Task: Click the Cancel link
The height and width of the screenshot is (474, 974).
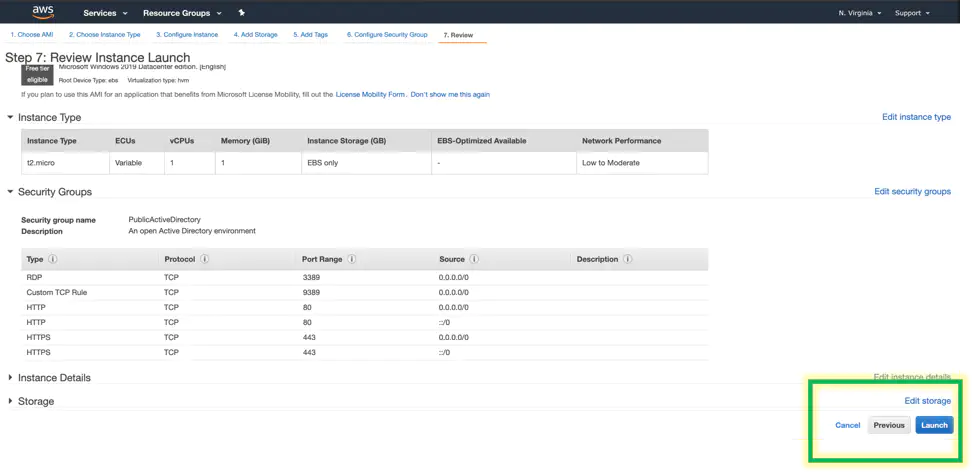Action: pos(848,425)
